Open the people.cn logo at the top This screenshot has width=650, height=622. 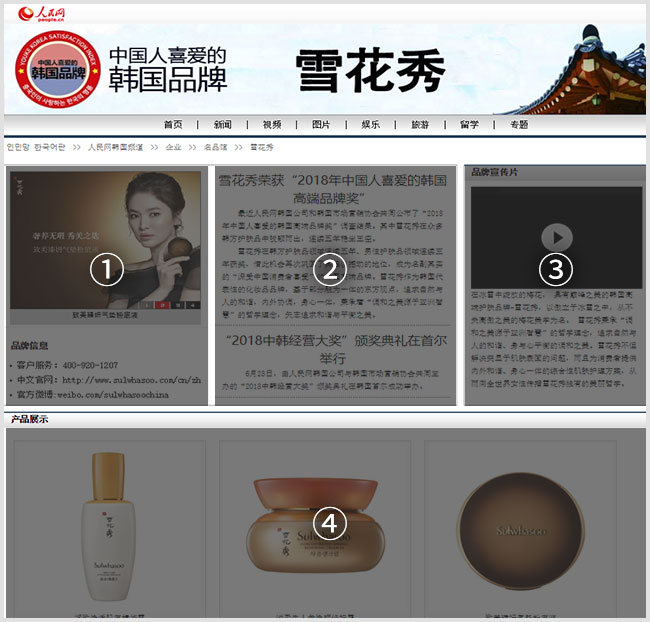coord(41,14)
